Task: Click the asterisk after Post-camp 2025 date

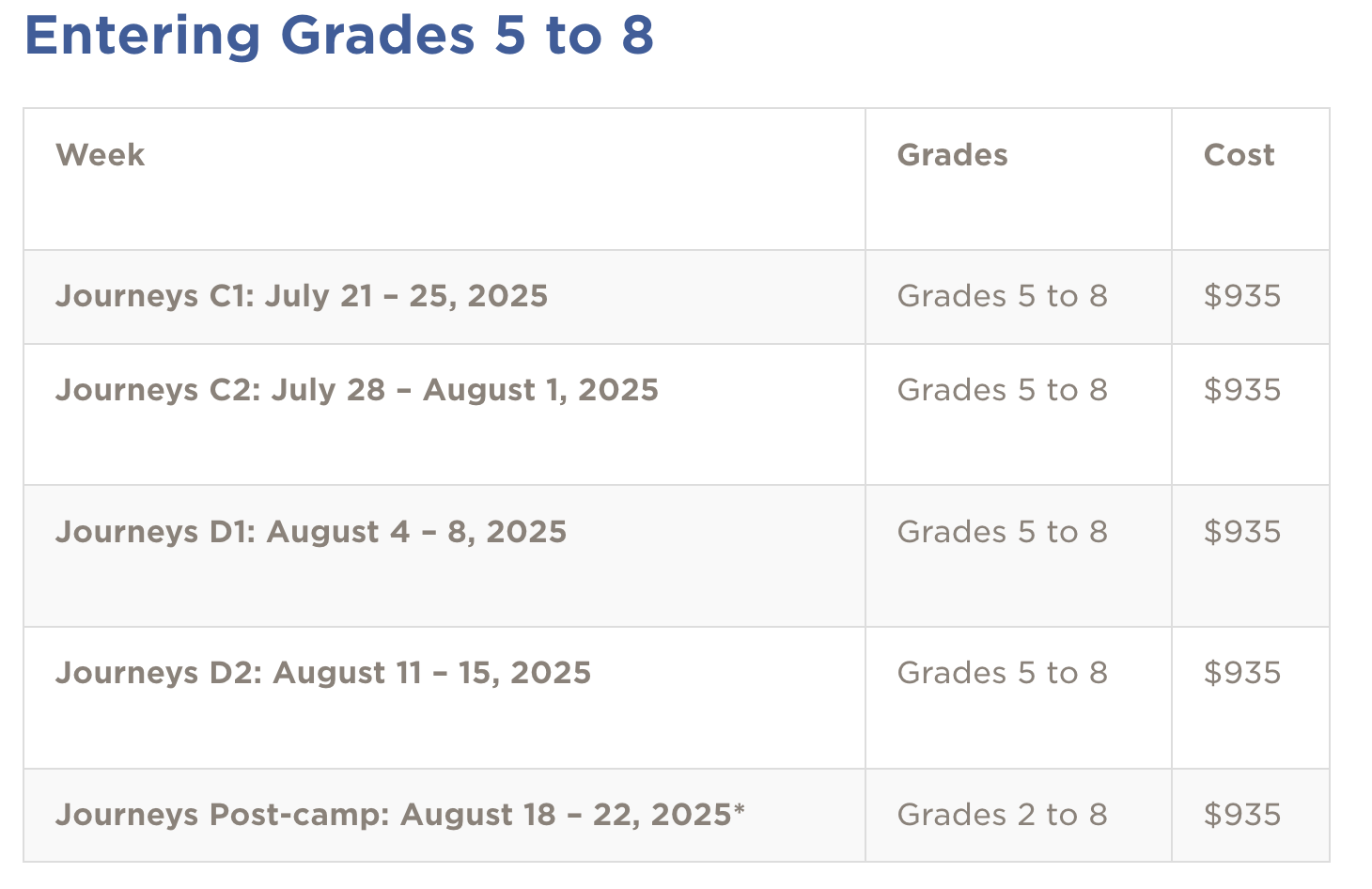Action: (740, 808)
